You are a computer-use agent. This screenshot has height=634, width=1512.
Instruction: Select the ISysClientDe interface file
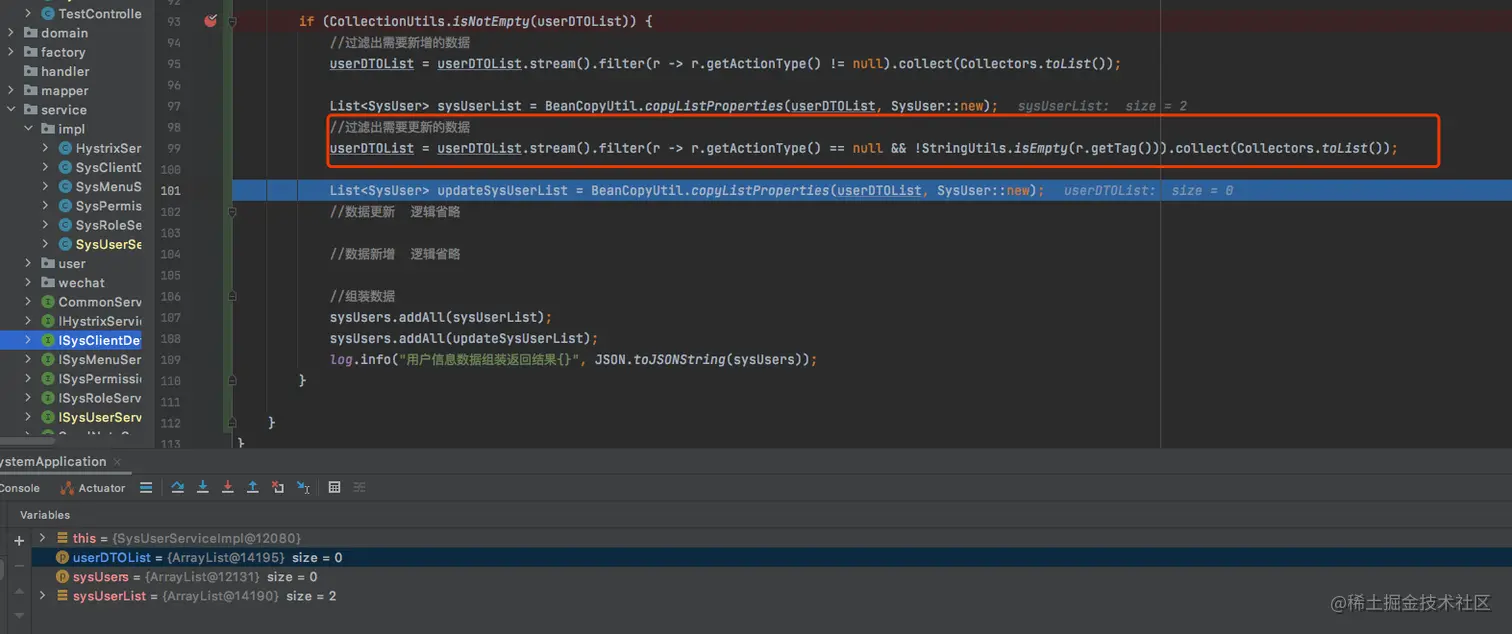click(x=100, y=341)
